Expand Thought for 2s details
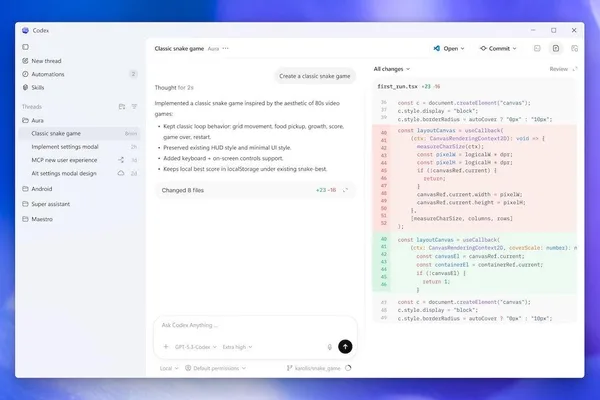The image size is (600, 400). tap(174, 88)
